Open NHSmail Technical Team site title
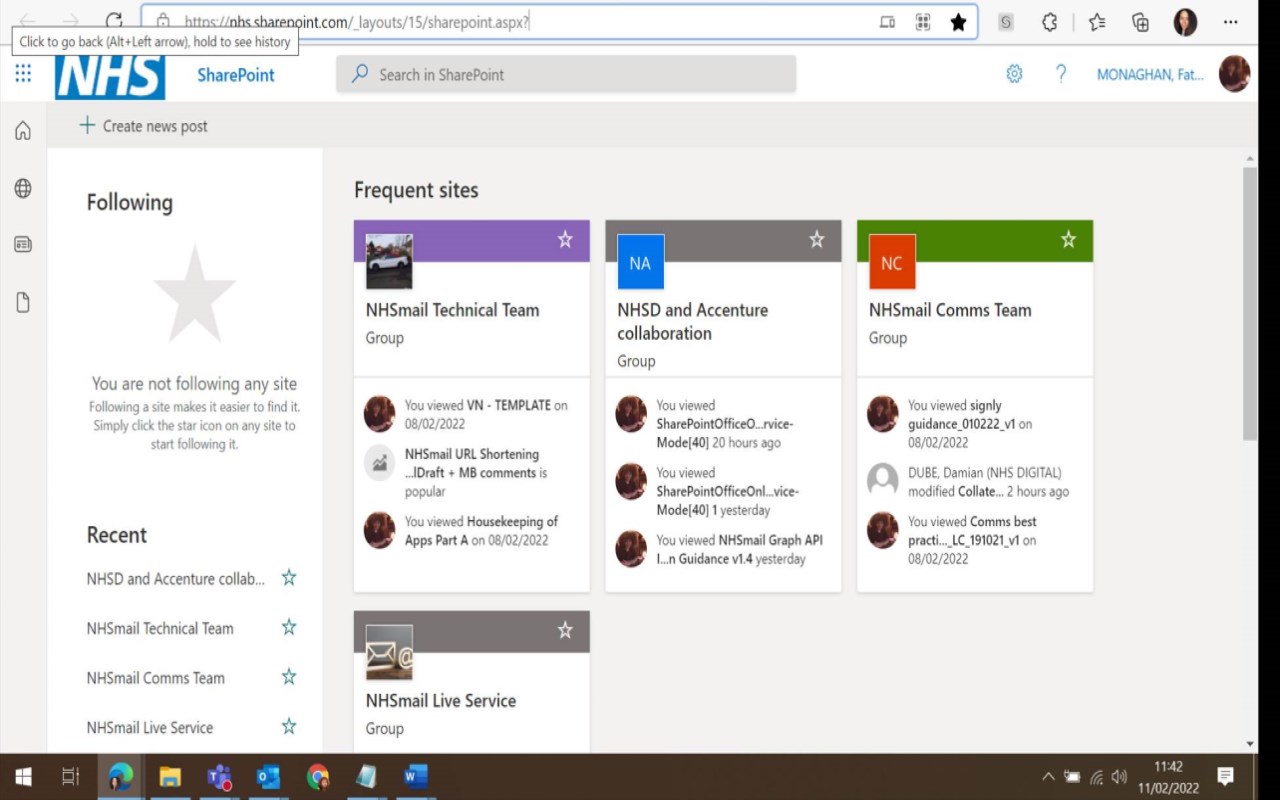The height and width of the screenshot is (800, 1280). click(x=452, y=310)
